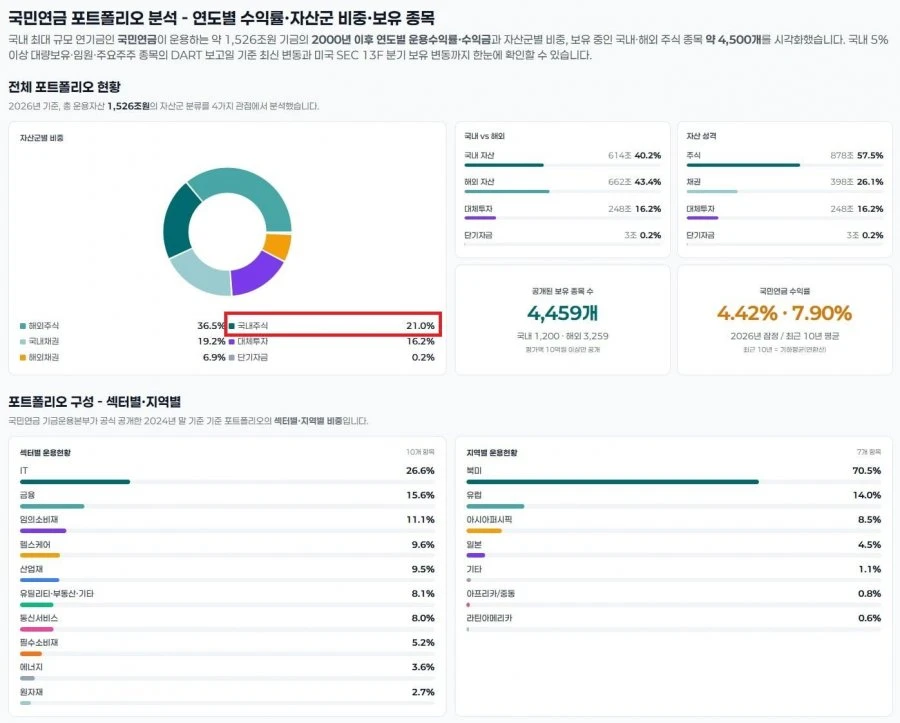900x723 pixels.
Task: Click the 6.9% legend value
Action: [214, 357]
